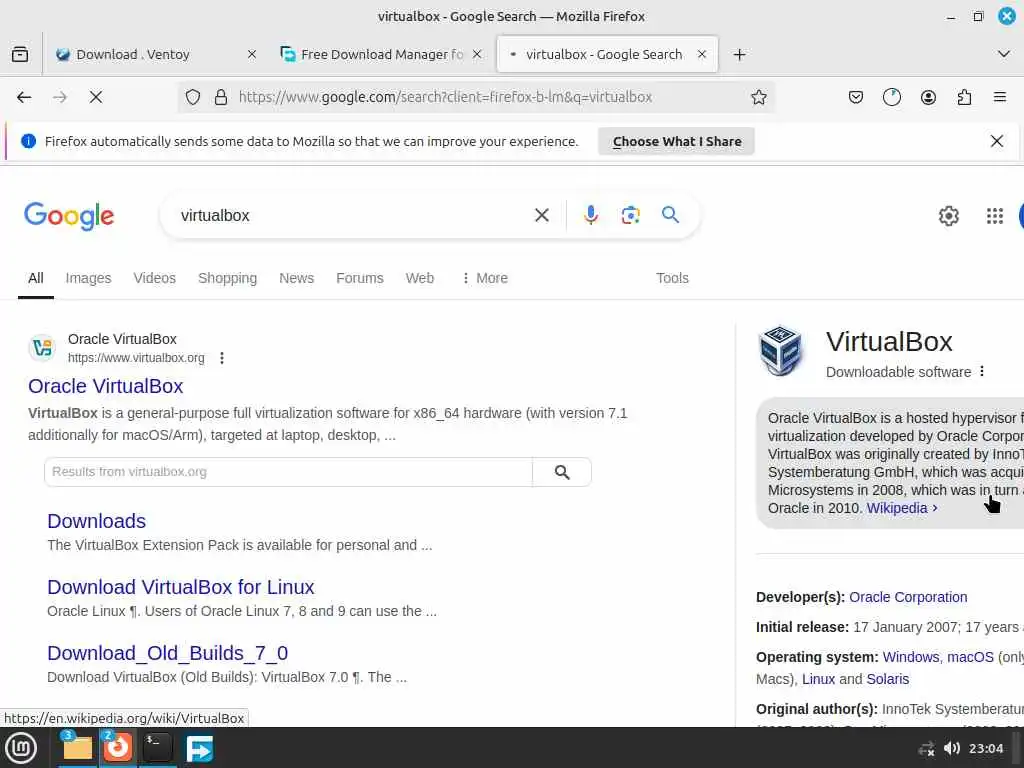Start Google voice search microphone
Viewport: 1024px width, 768px height.
[590, 215]
